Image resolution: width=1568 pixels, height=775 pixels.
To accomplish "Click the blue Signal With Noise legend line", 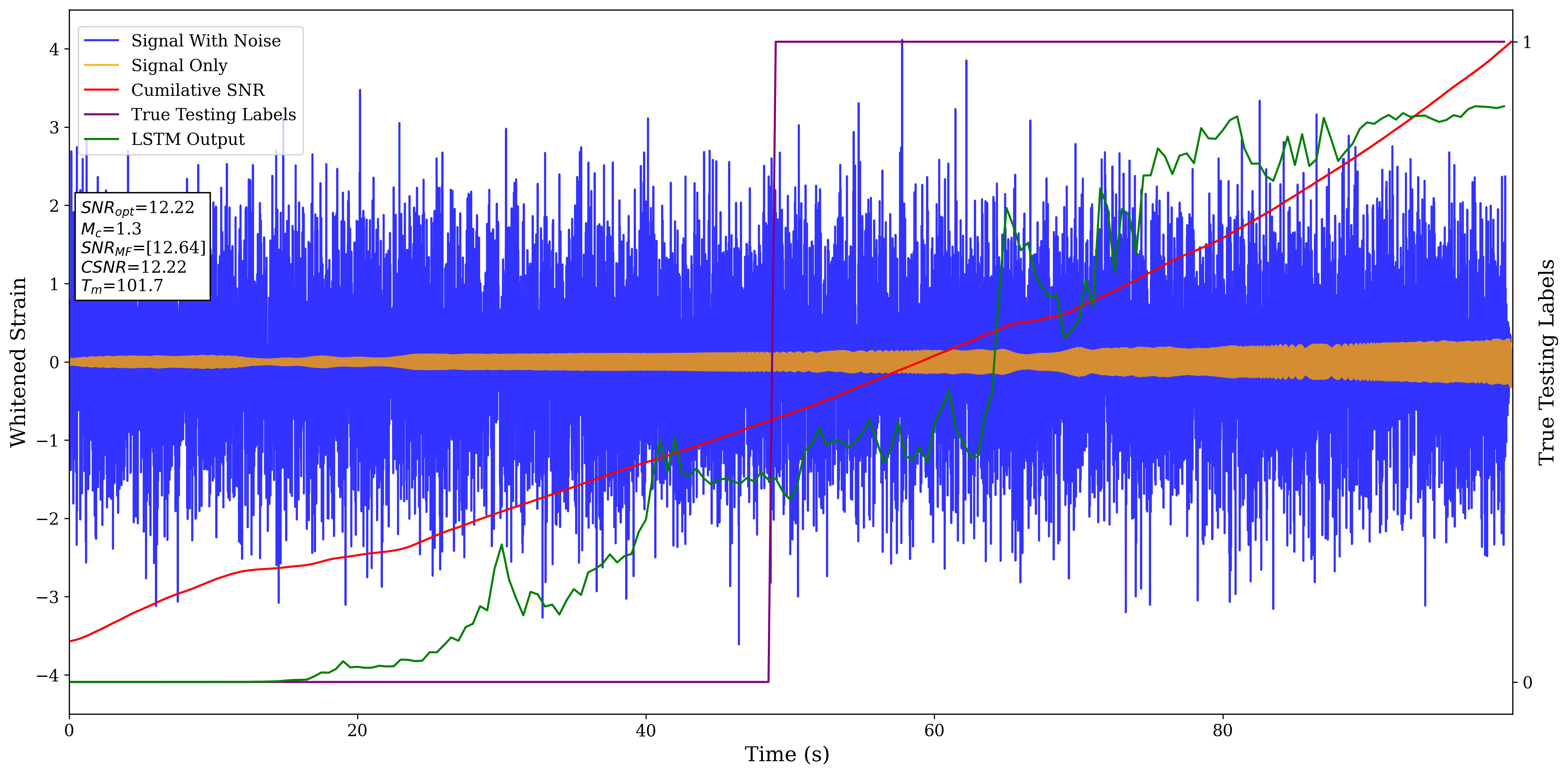I will [101, 41].
